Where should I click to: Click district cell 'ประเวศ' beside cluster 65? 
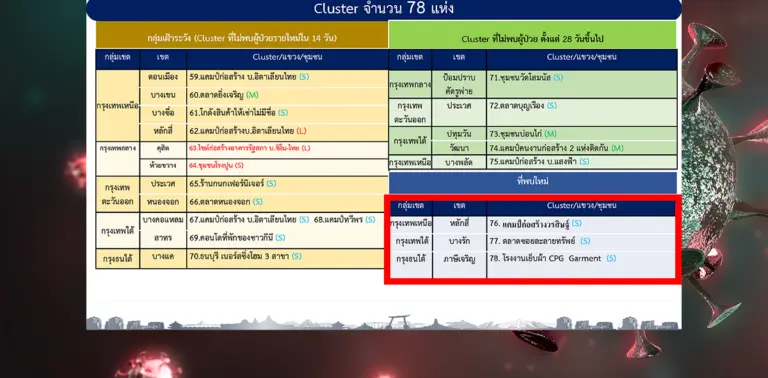point(163,184)
